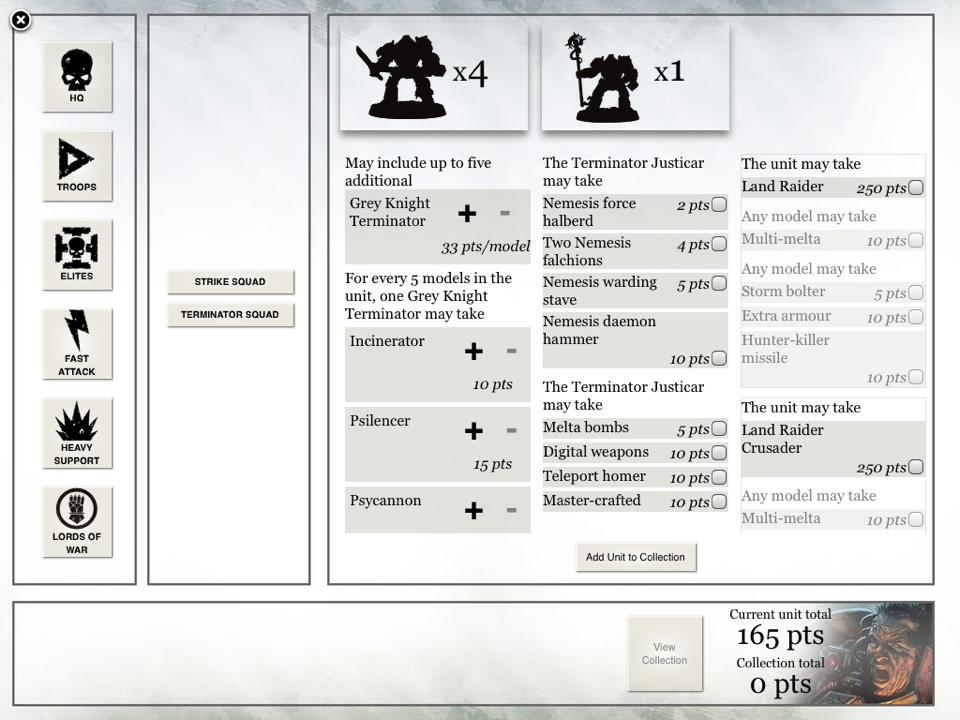Screen dimensions: 960x720
Task: Check the Crusader's Multi-melta box
Action: coord(916,519)
